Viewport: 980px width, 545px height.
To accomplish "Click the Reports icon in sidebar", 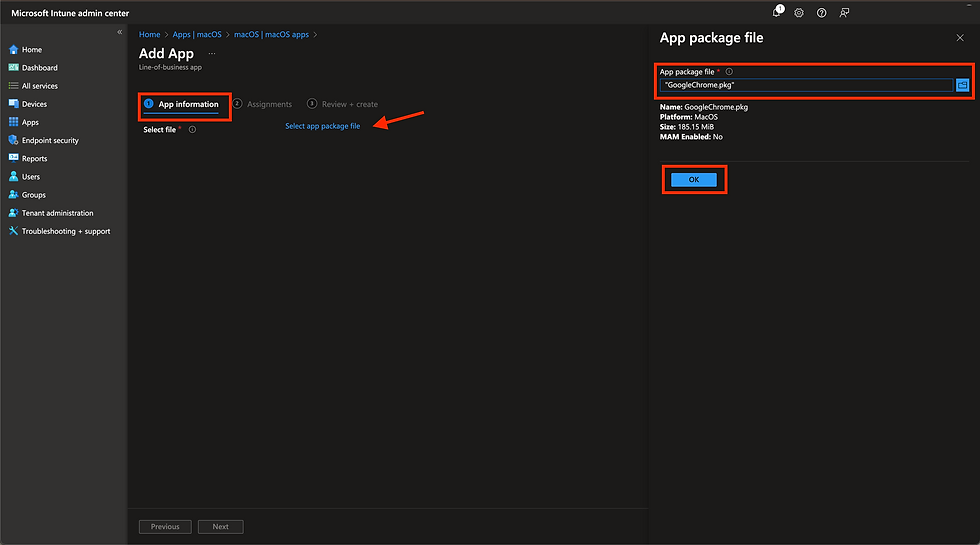I will [13, 158].
